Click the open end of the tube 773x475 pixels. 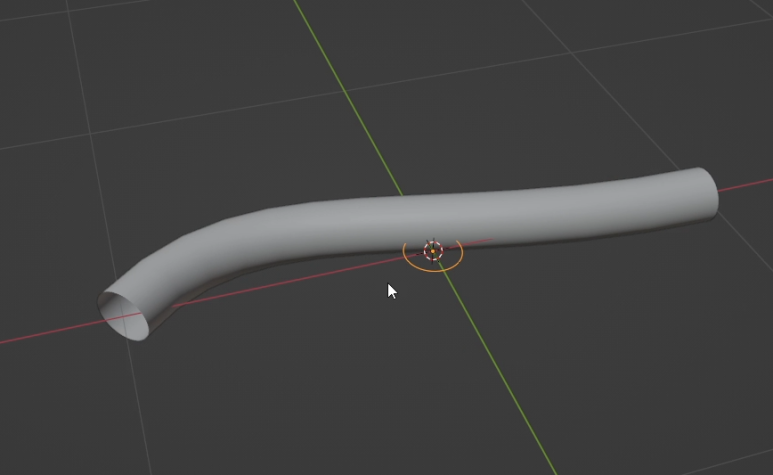(x=123, y=316)
